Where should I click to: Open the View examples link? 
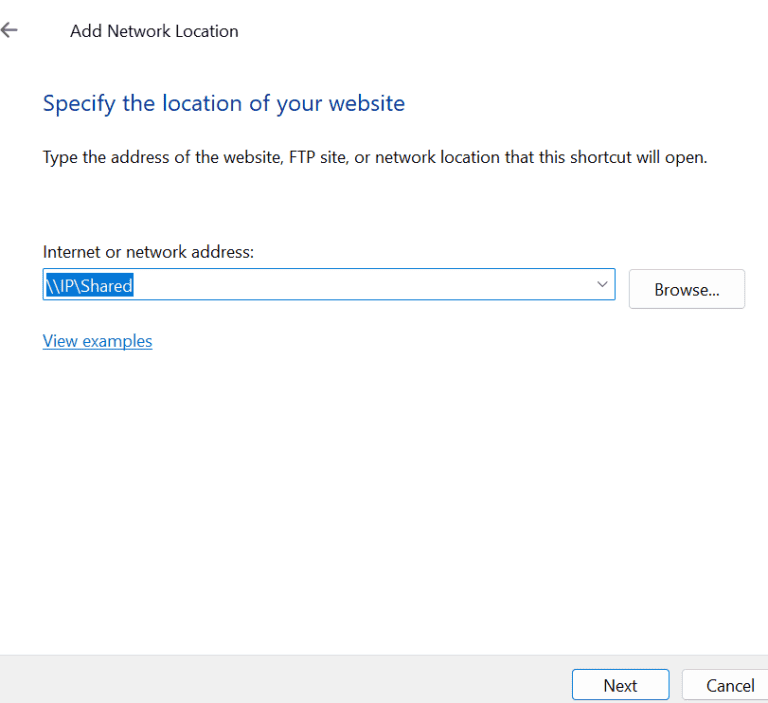(x=97, y=341)
